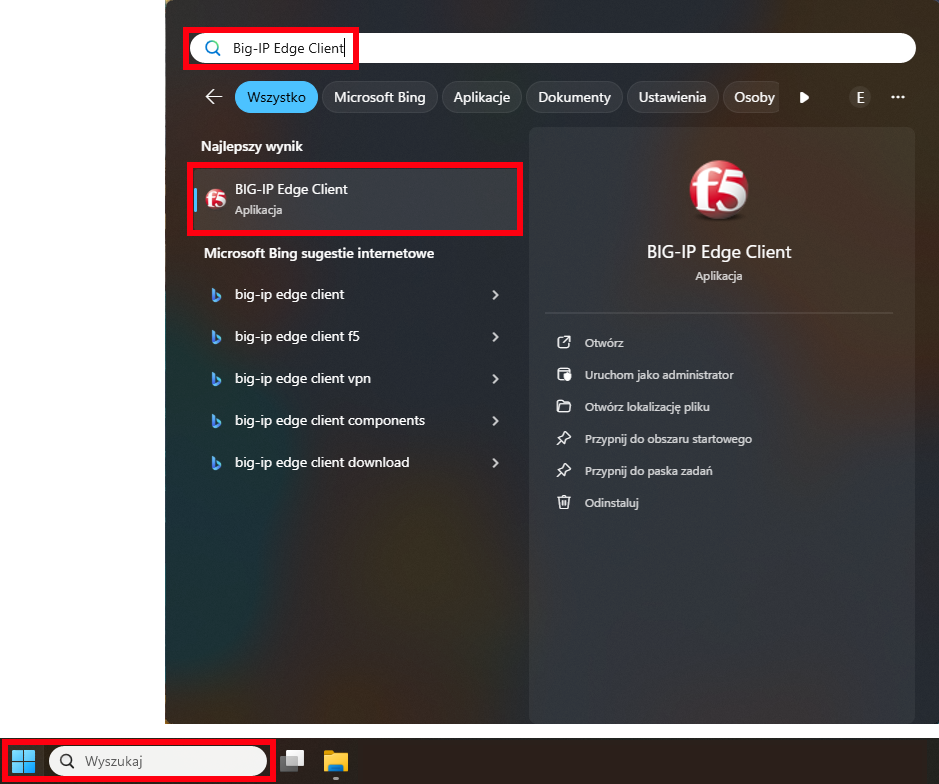Click Bing icon beside big-ip edge client f5
Image resolution: width=939 pixels, height=784 pixels.
[216, 337]
